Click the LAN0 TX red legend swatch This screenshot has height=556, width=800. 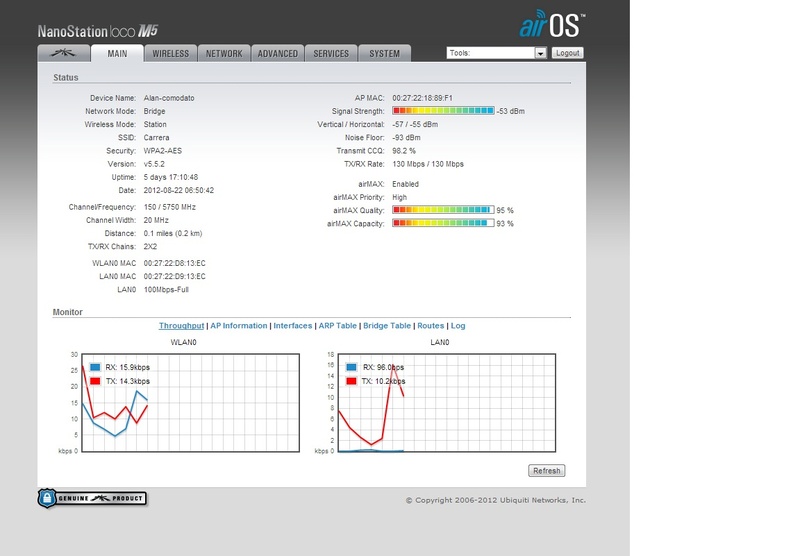[x=351, y=381]
